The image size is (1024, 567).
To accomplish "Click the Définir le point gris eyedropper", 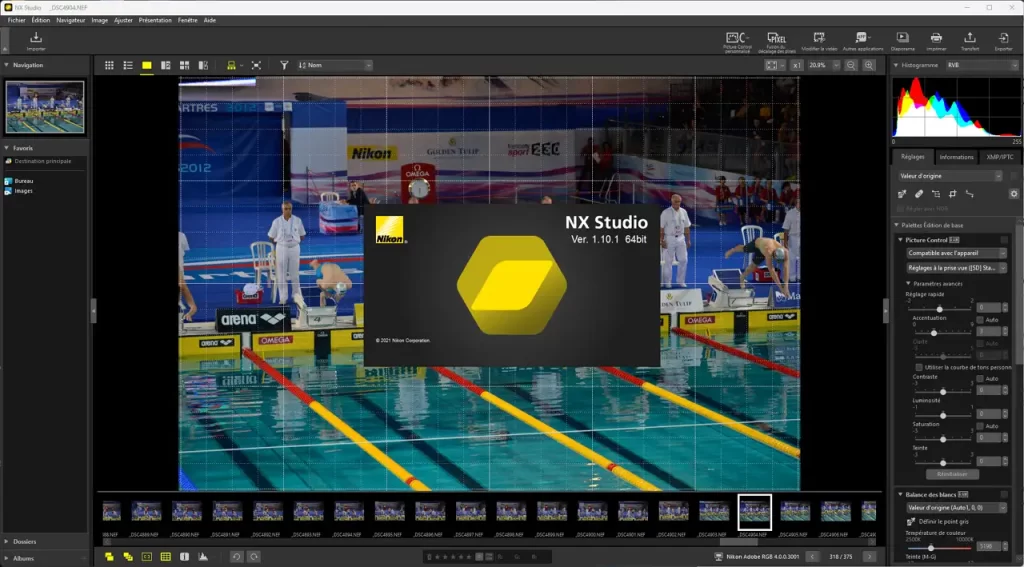I will 911,522.
